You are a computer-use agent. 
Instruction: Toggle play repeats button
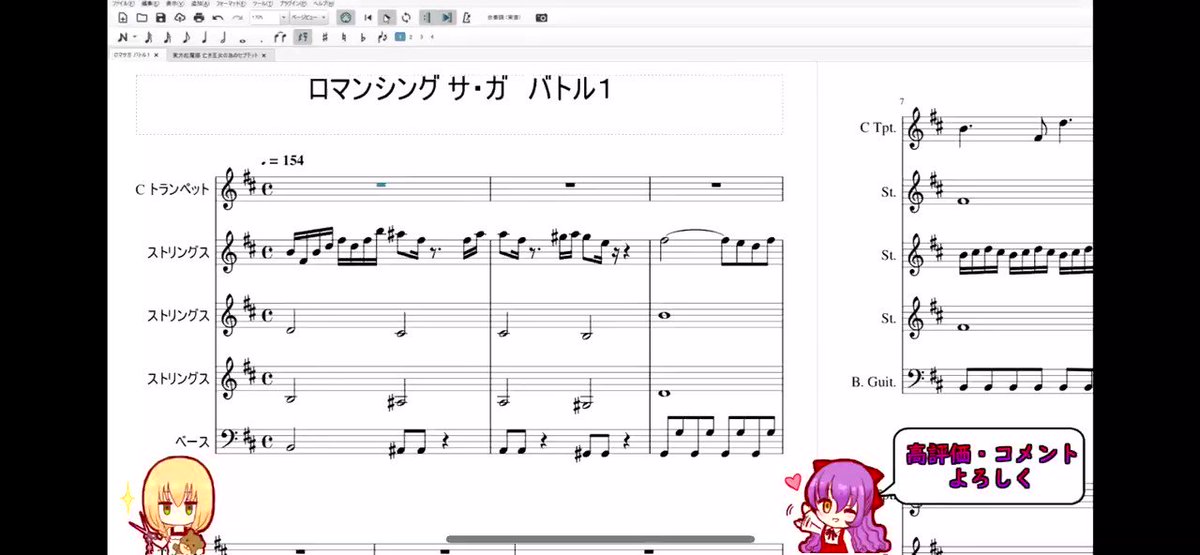427,18
